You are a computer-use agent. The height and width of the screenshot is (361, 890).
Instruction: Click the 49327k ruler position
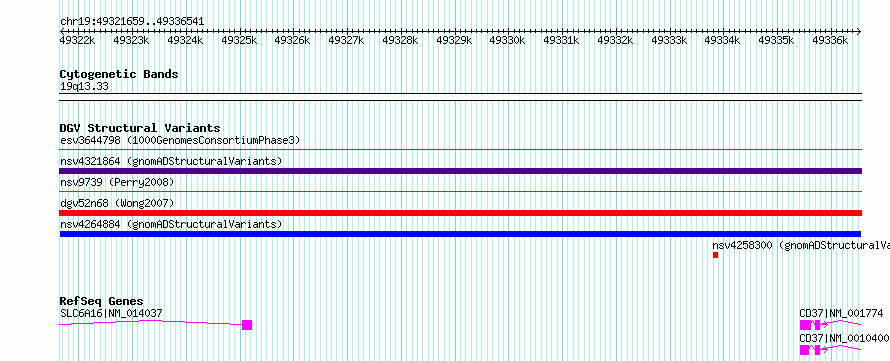346,40
